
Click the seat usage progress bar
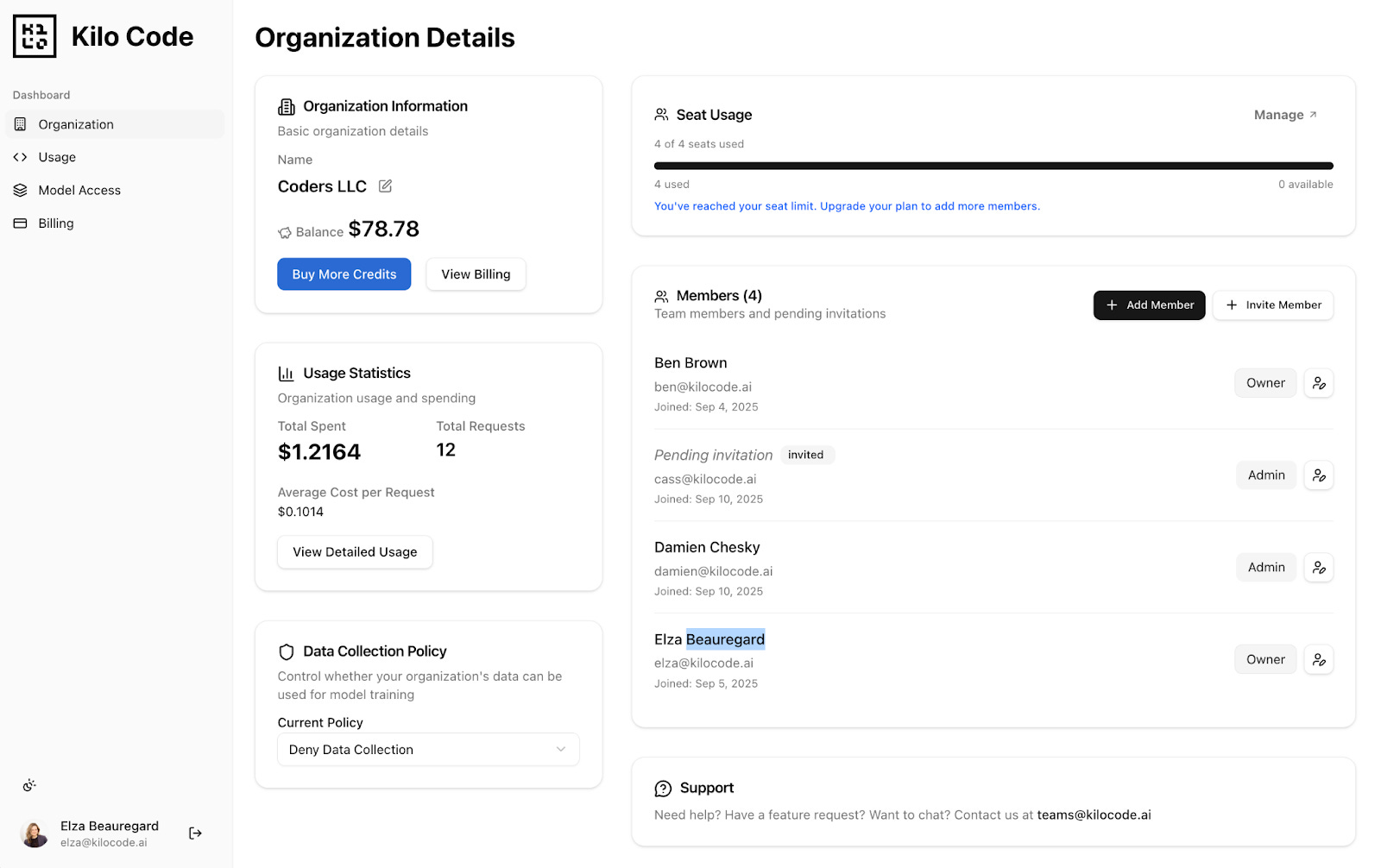tap(993, 166)
